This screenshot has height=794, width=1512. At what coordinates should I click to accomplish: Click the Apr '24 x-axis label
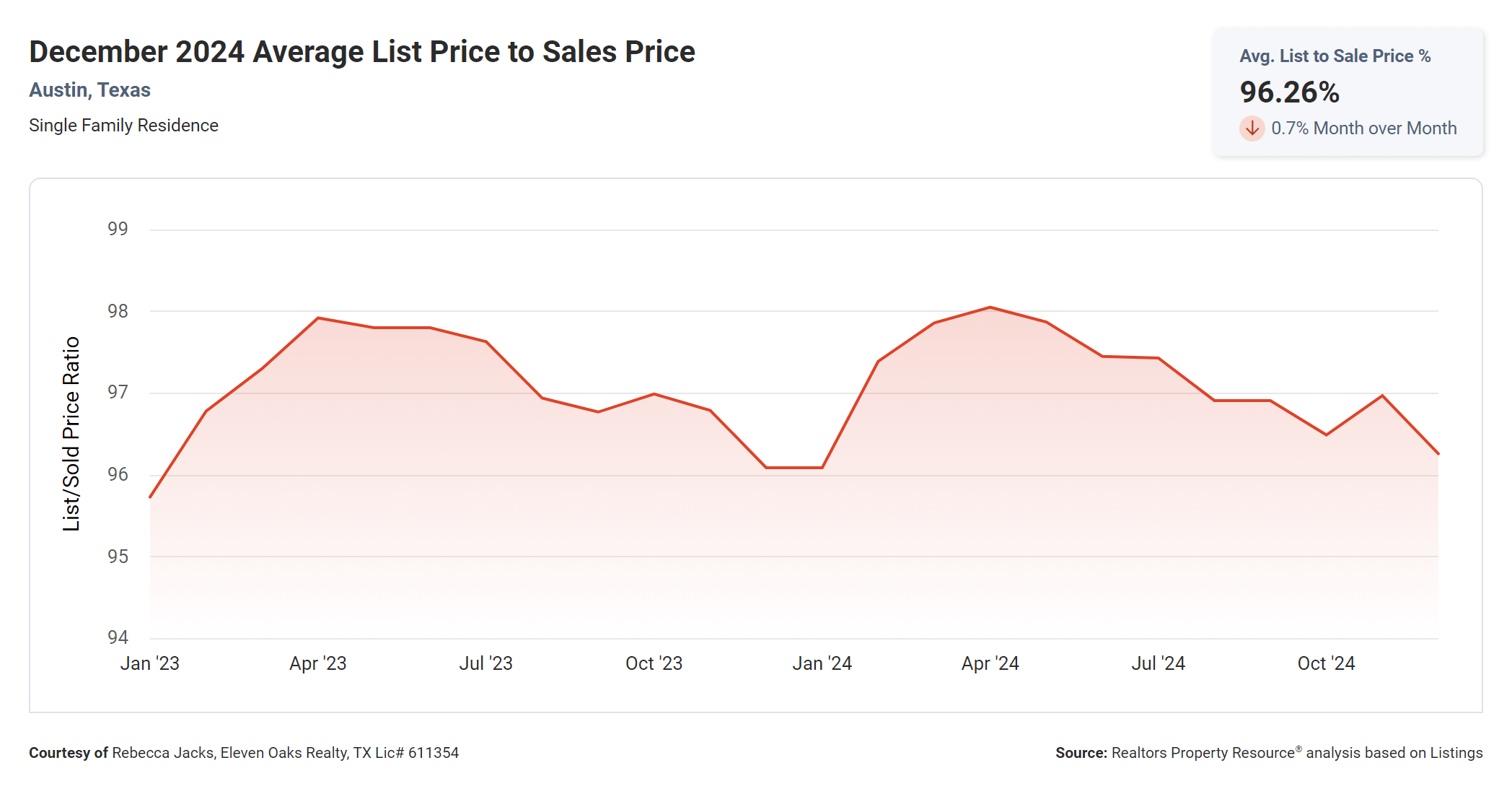(990, 663)
